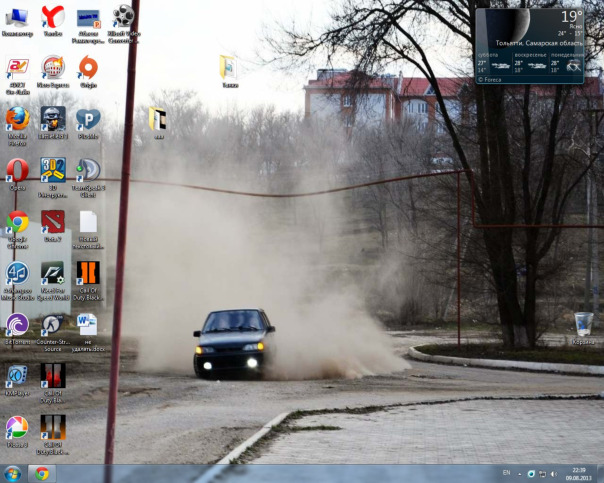Click the Тольятти, Самарская область location text
Image resolution: width=604 pixels, height=483 pixels.
(539, 43)
